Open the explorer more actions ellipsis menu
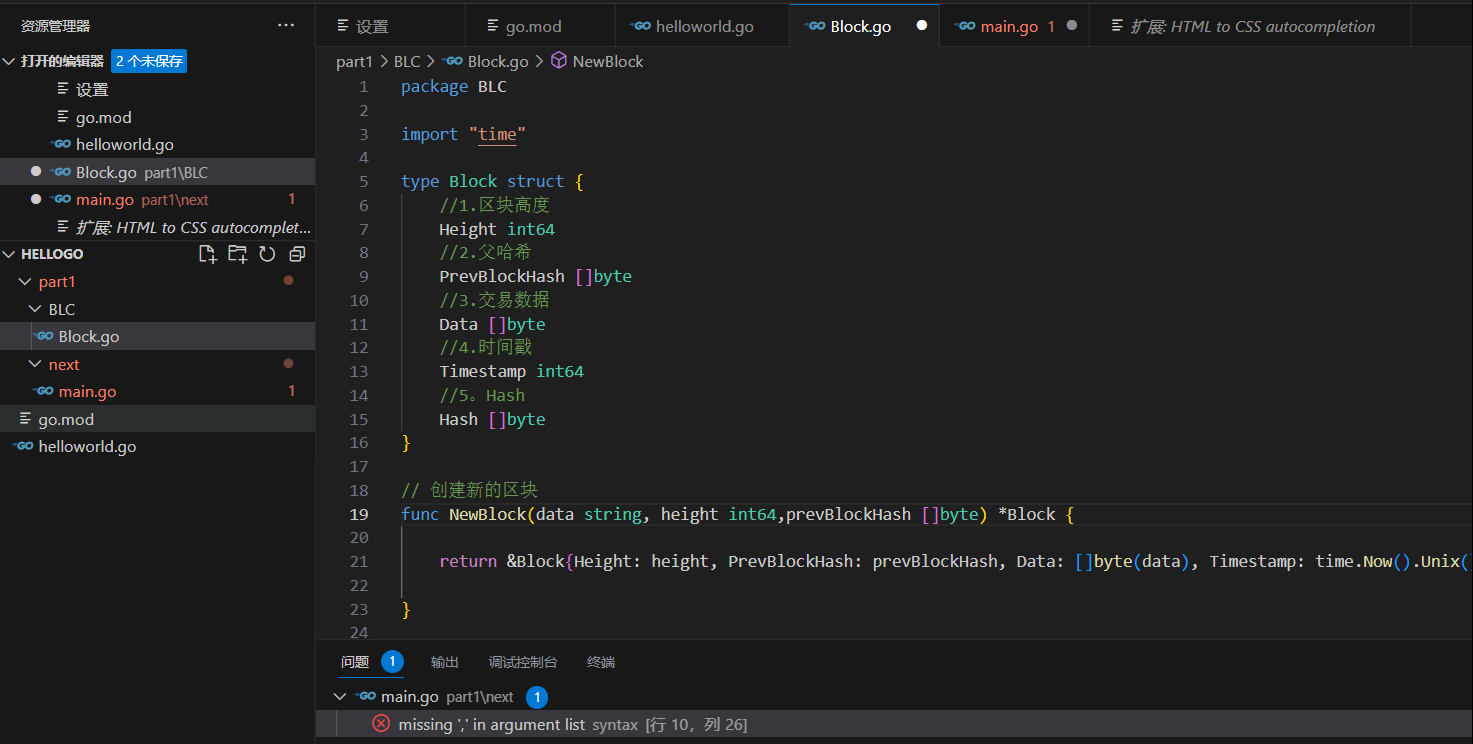Image resolution: width=1473 pixels, height=744 pixels. coord(286,26)
